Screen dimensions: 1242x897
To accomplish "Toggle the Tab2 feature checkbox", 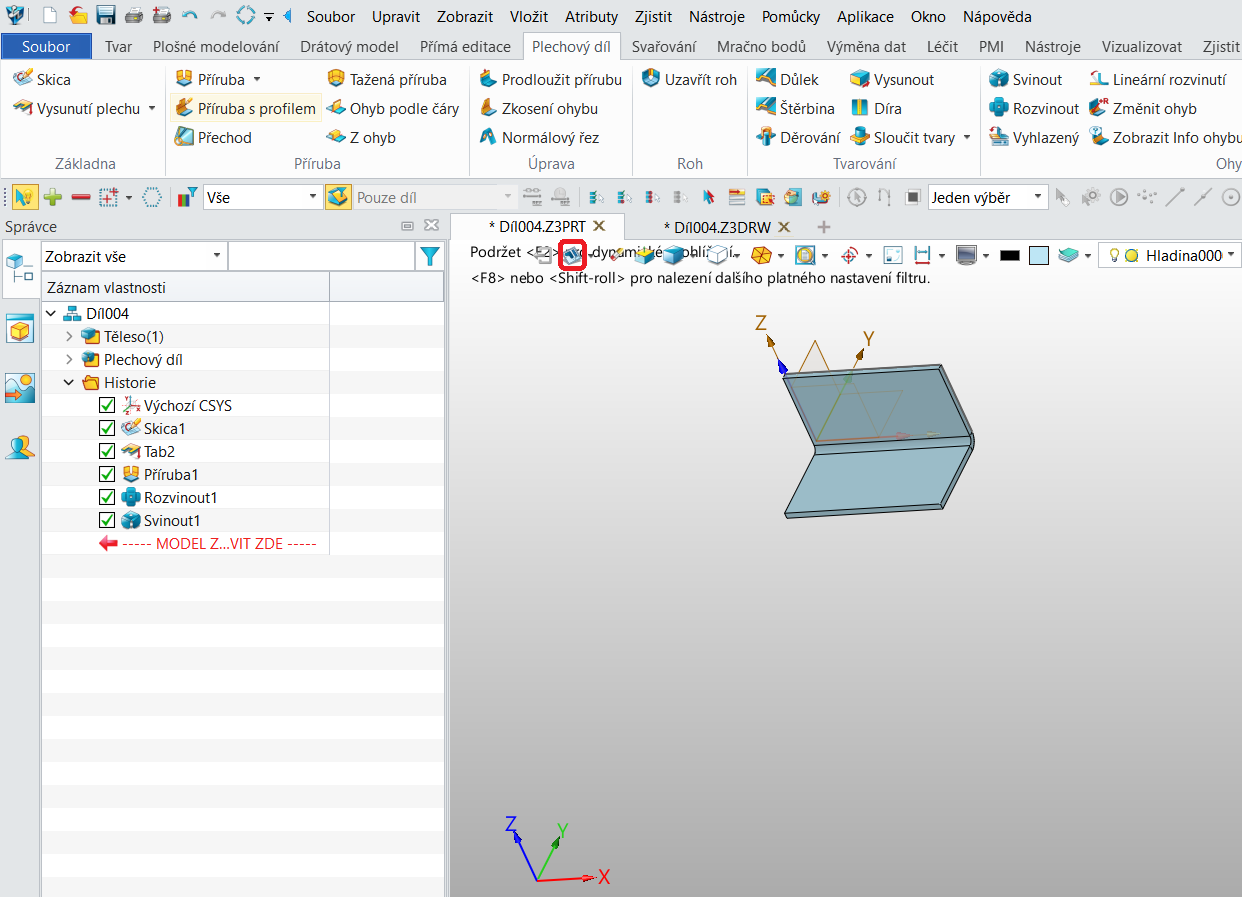I will (108, 452).
